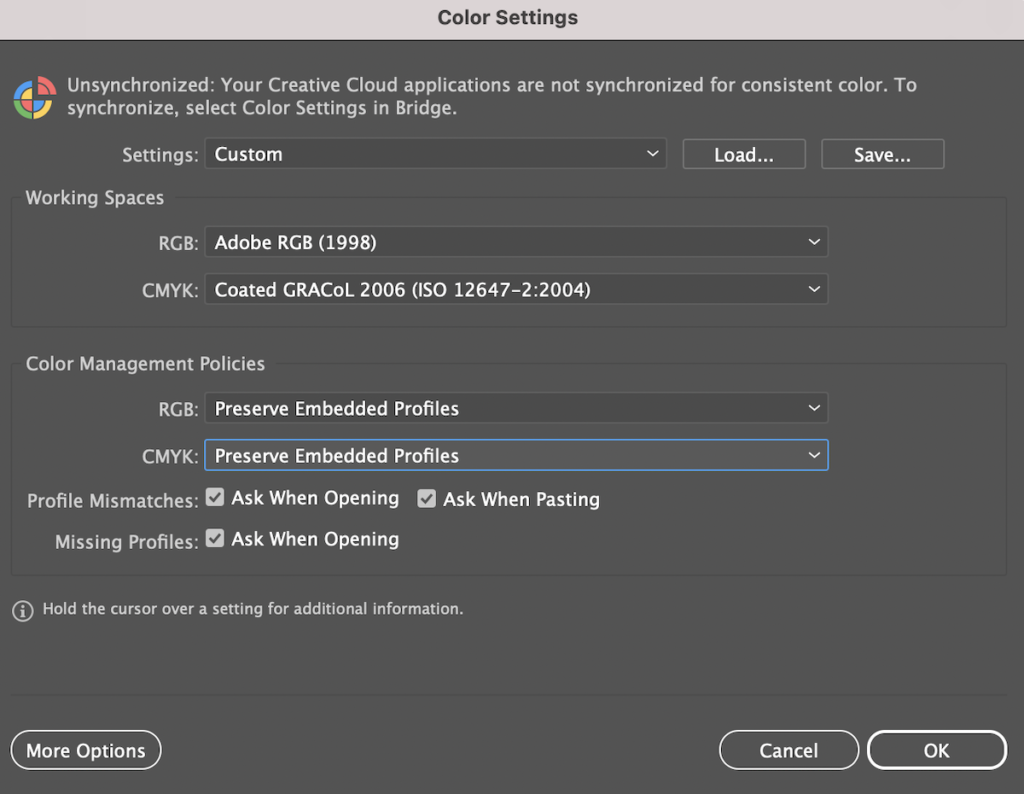Screen dimensions: 1024x794
Task: Toggle Ask When Opening for Missing Profiles
Action: click(x=214, y=538)
